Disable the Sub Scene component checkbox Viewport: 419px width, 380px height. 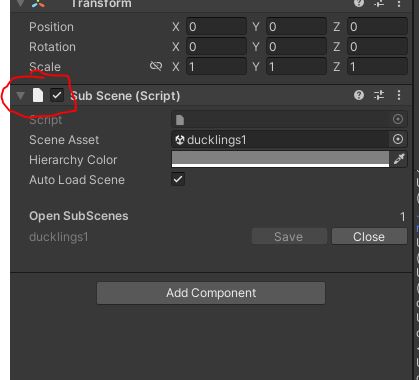57,96
